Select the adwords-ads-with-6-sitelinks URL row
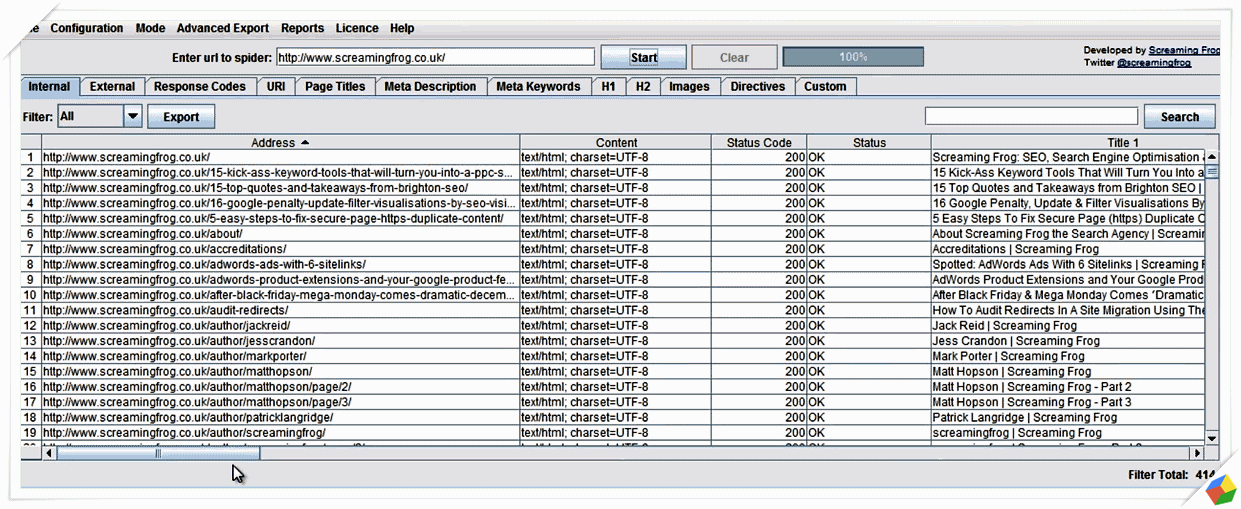Screen dimensions: 1241x509 click(280, 264)
